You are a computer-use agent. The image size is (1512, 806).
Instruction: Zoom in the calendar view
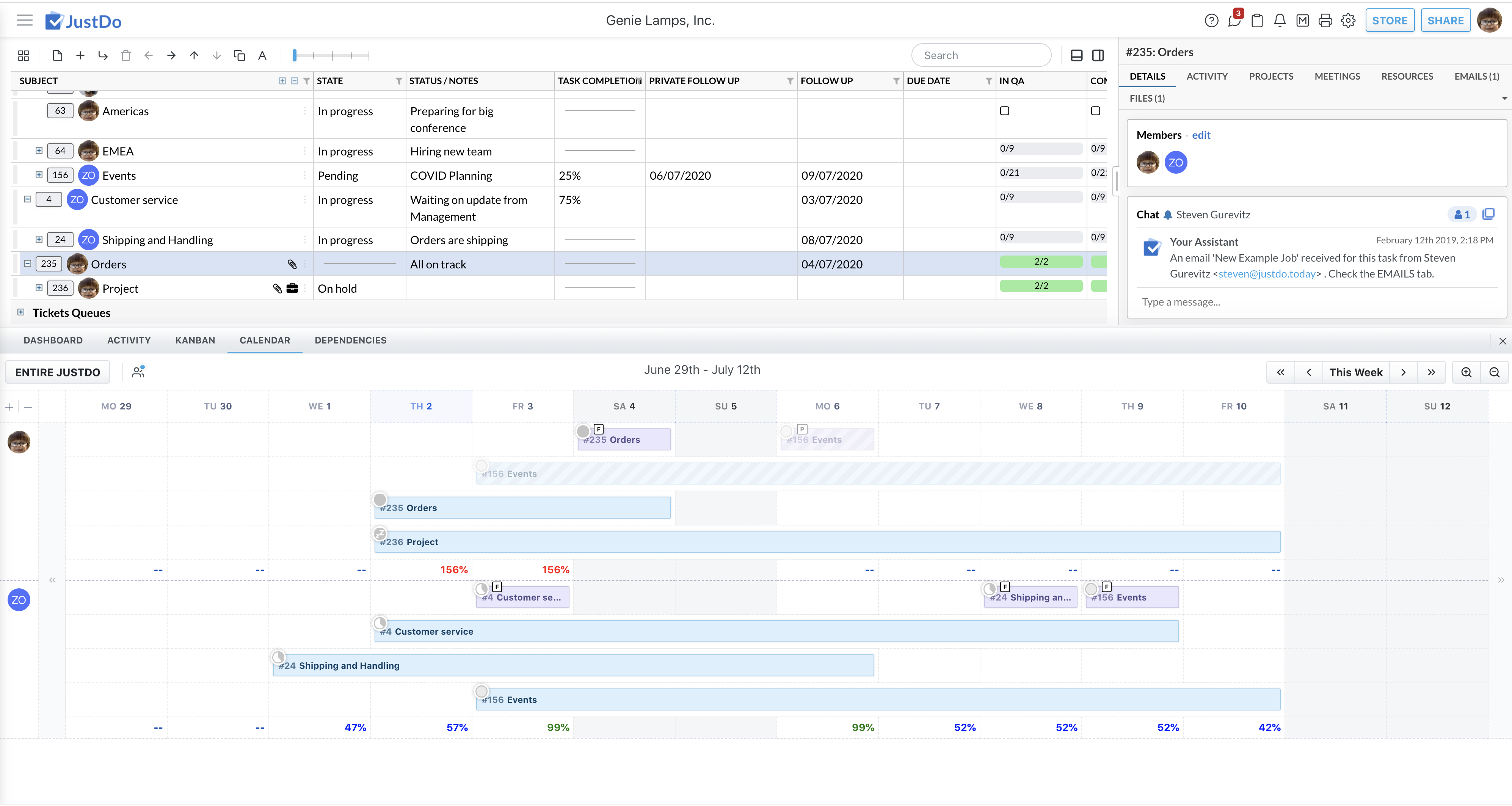coord(1466,372)
